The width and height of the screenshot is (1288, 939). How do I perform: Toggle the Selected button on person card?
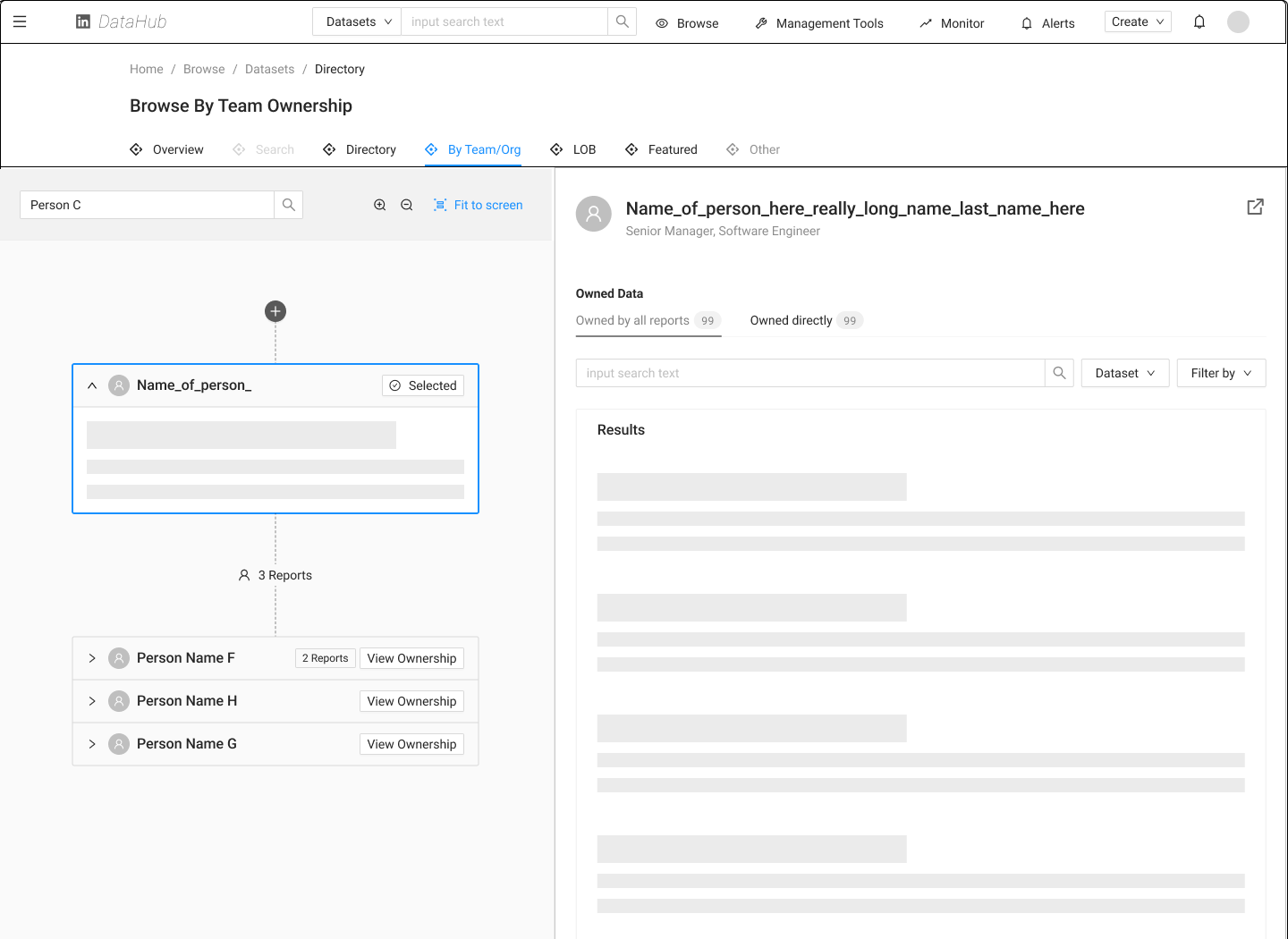tap(423, 385)
